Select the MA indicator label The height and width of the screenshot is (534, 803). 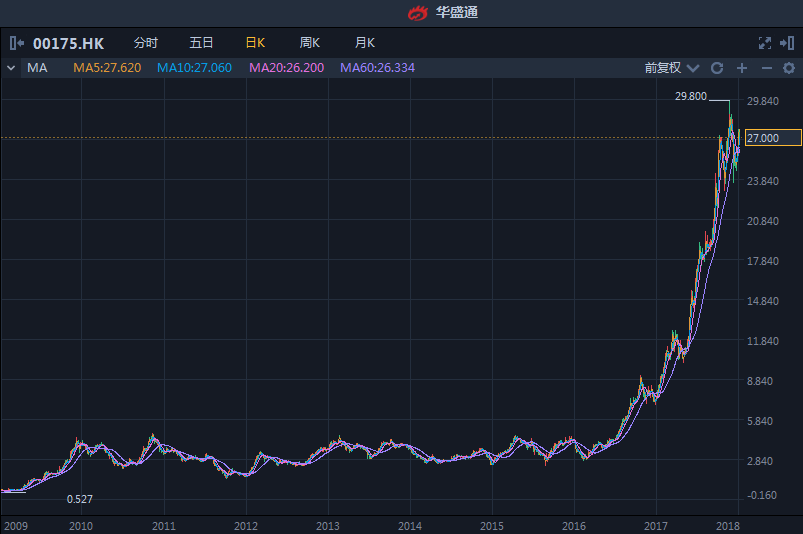pos(38,68)
